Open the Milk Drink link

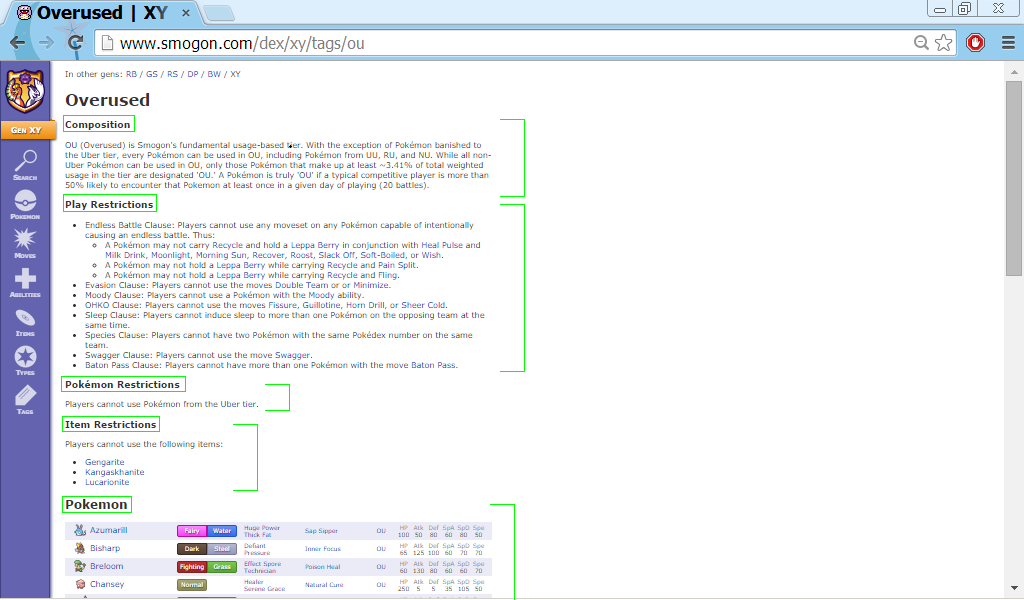coord(125,255)
